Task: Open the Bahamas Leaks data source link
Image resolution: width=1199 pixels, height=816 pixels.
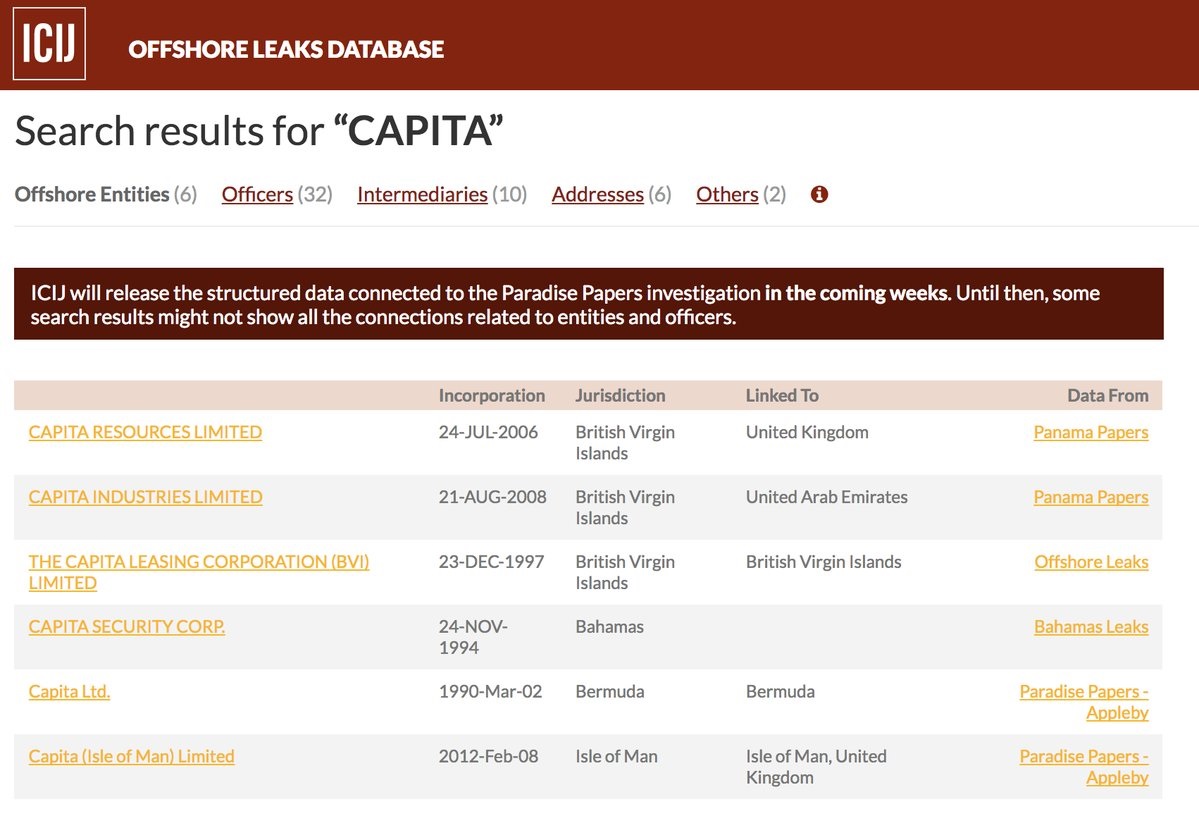Action: [x=1091, y=627]
